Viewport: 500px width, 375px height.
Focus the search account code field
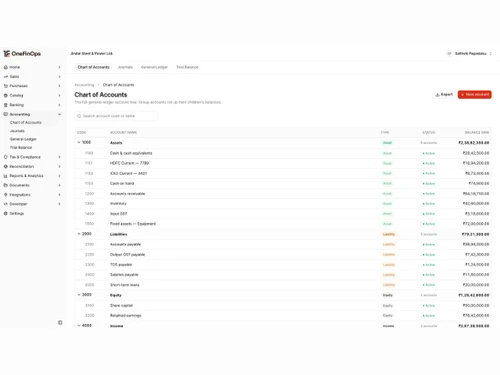coord(116,116)
